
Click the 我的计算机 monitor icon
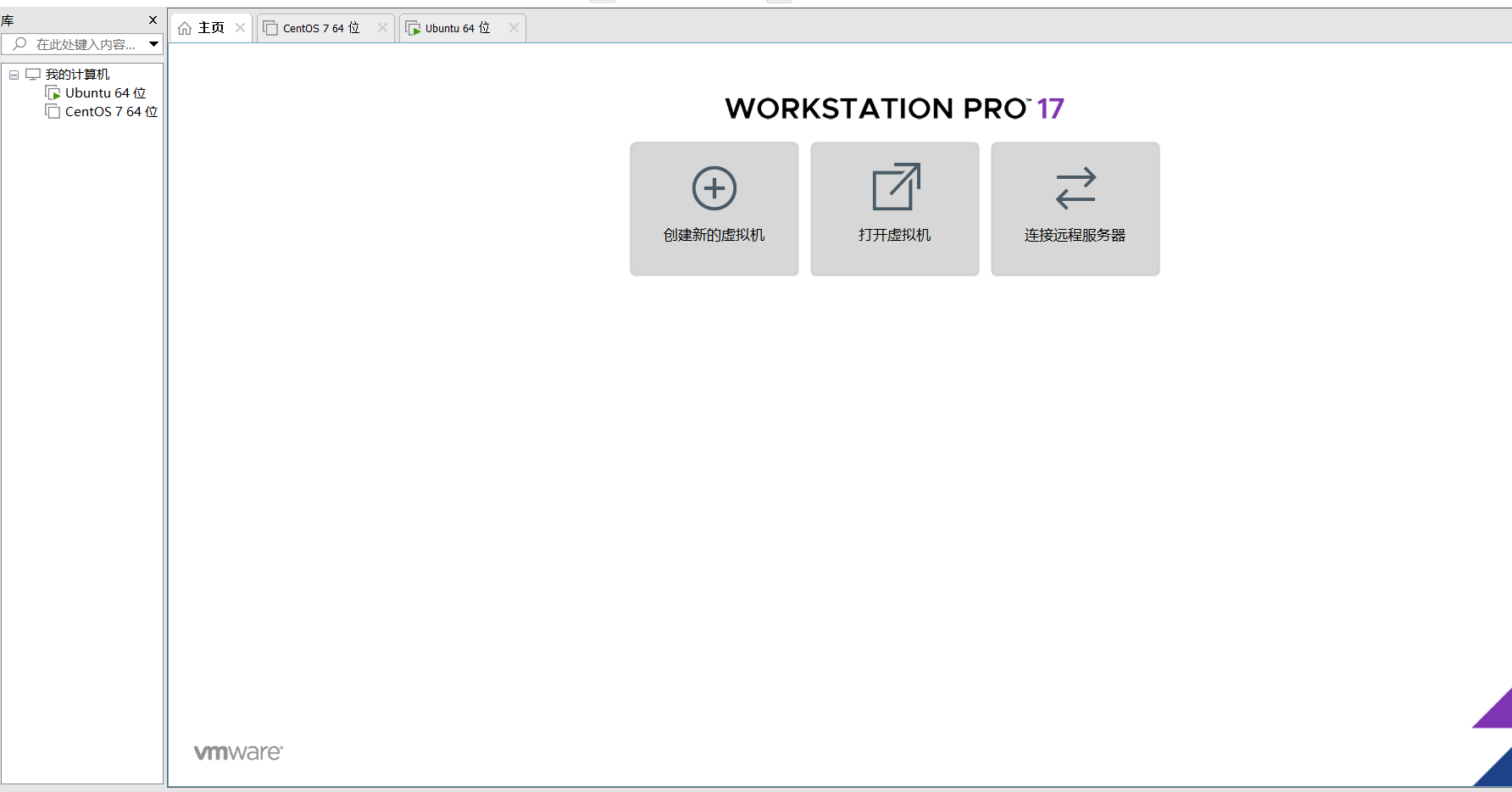point(33,75)
